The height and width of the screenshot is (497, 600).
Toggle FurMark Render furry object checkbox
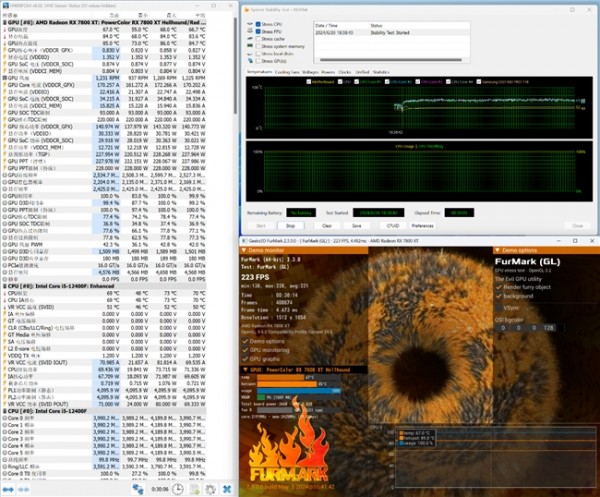[x=499, y=287]
